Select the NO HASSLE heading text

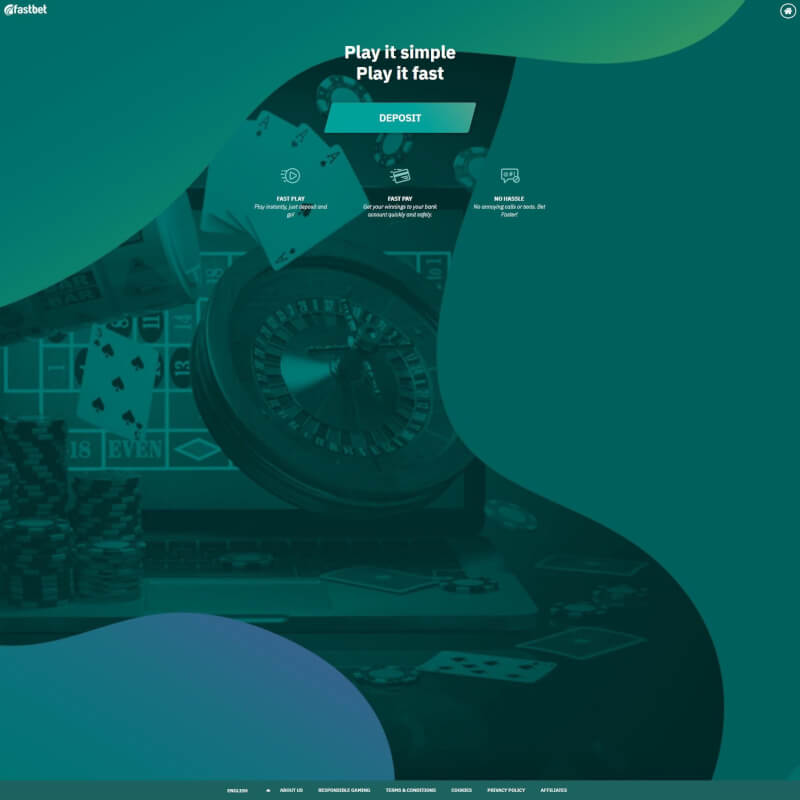(509, 199)
